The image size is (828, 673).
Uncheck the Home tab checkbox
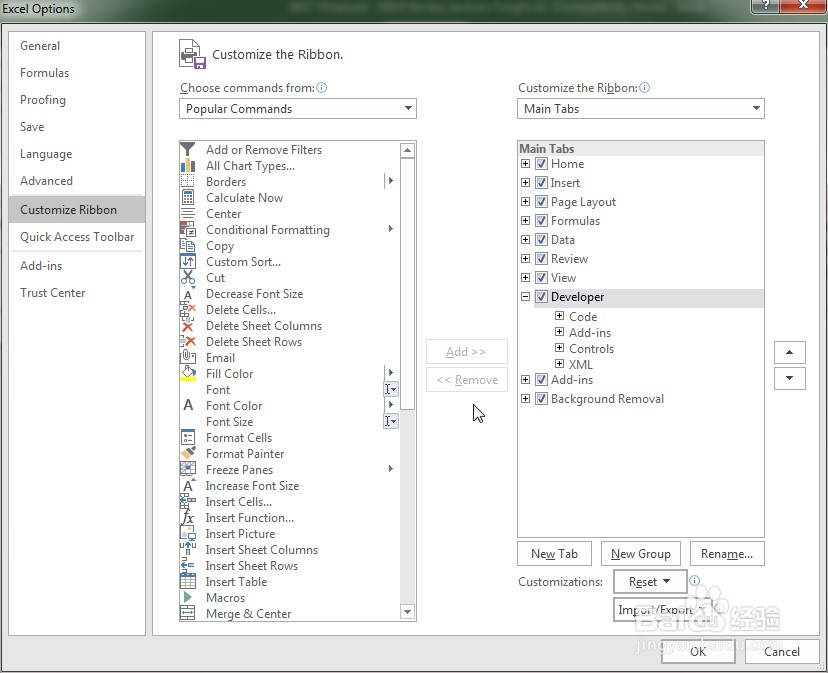[541, 164]
